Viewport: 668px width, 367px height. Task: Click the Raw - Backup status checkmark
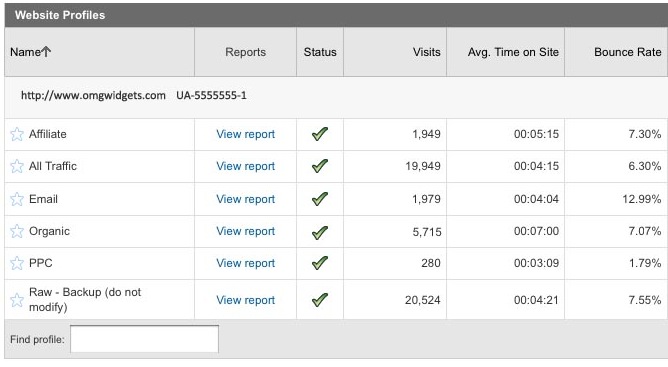pos(320,300)
